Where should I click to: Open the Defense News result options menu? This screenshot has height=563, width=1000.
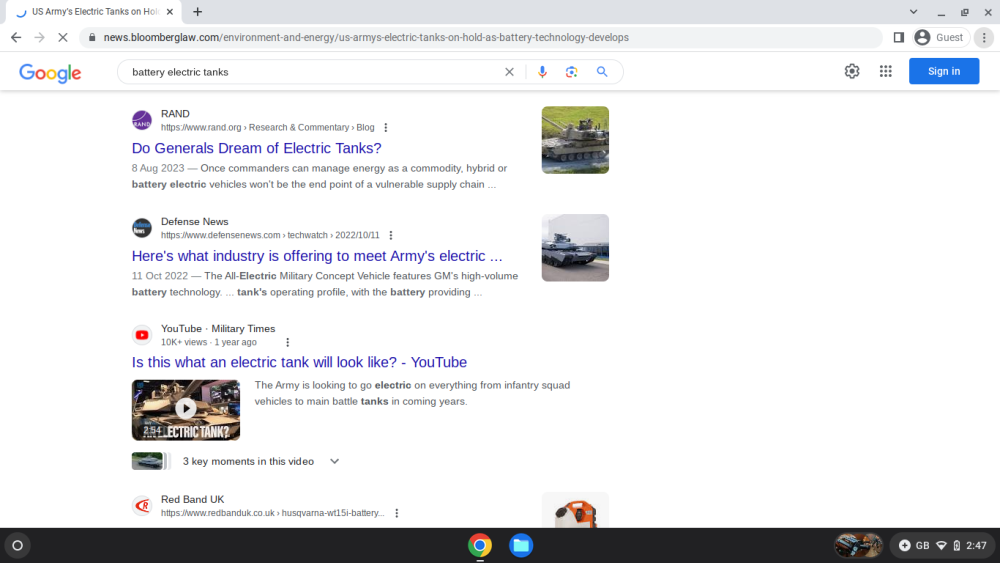tap(391, 235)
